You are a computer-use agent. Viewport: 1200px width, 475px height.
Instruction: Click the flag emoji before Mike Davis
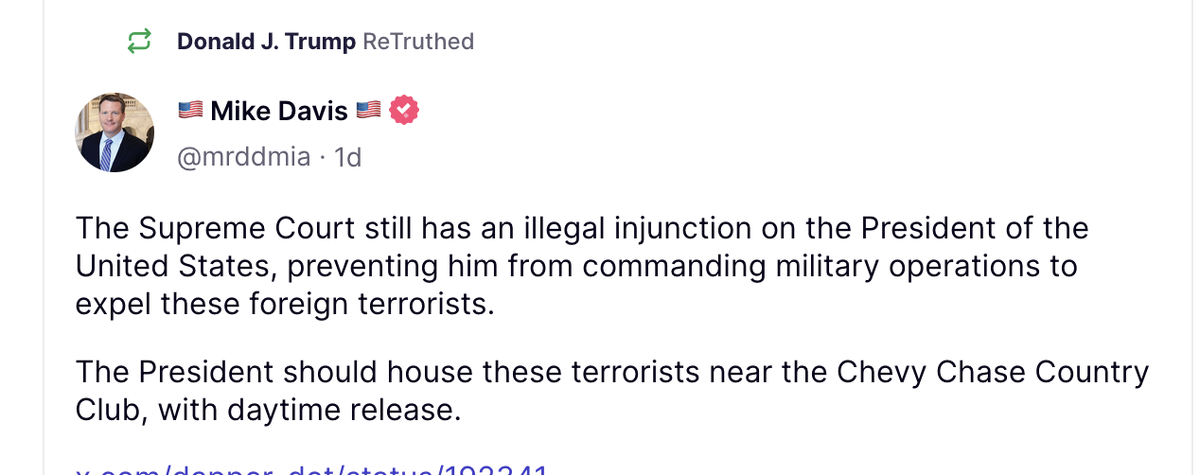click(x=190, y=110)
